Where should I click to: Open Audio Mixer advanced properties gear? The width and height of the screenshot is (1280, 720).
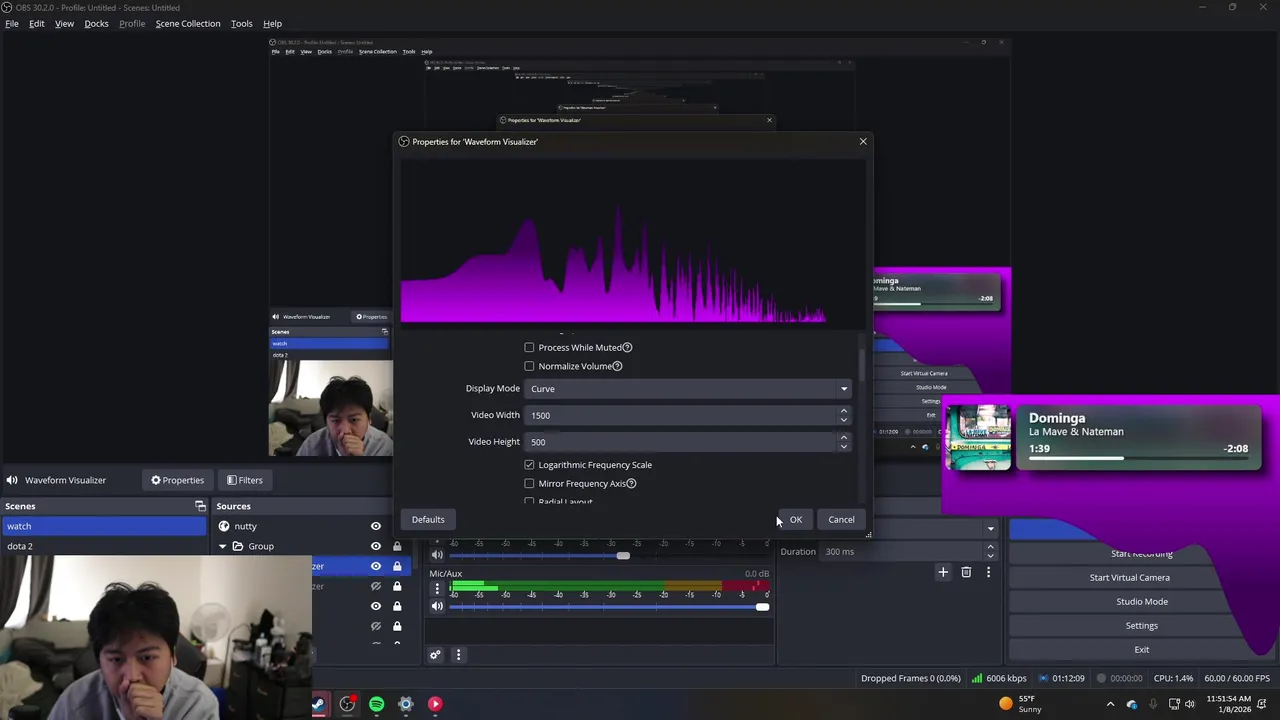point(435,655)
